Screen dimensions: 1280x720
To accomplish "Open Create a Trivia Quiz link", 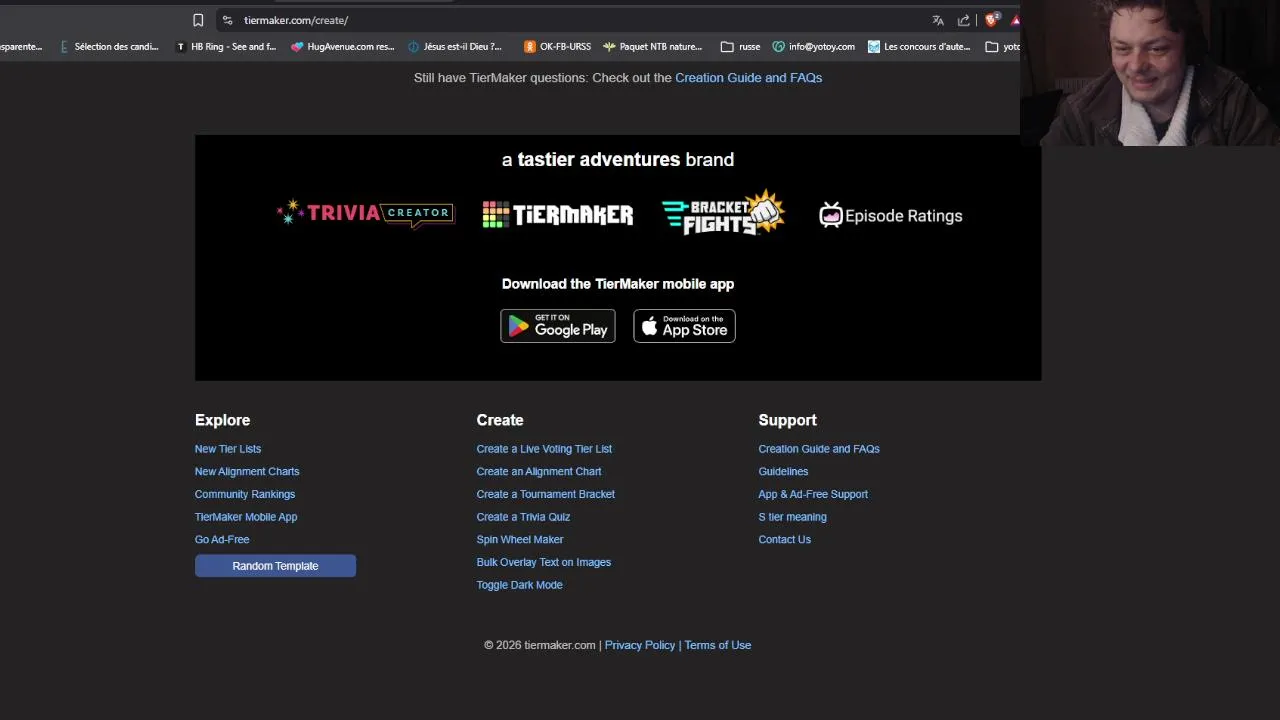I will [523, 517].
